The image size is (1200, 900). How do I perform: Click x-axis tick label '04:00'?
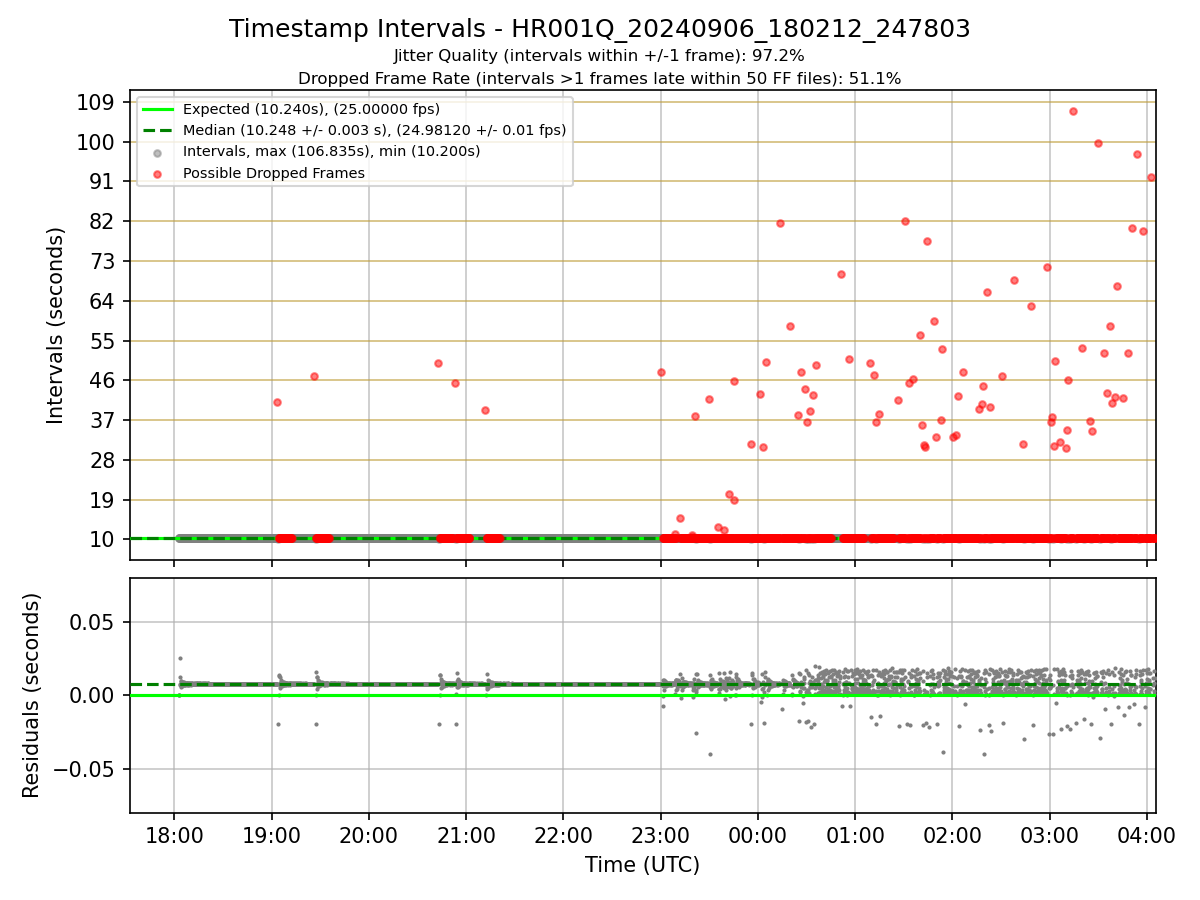pyautogui.click(x=1147, y=834)
